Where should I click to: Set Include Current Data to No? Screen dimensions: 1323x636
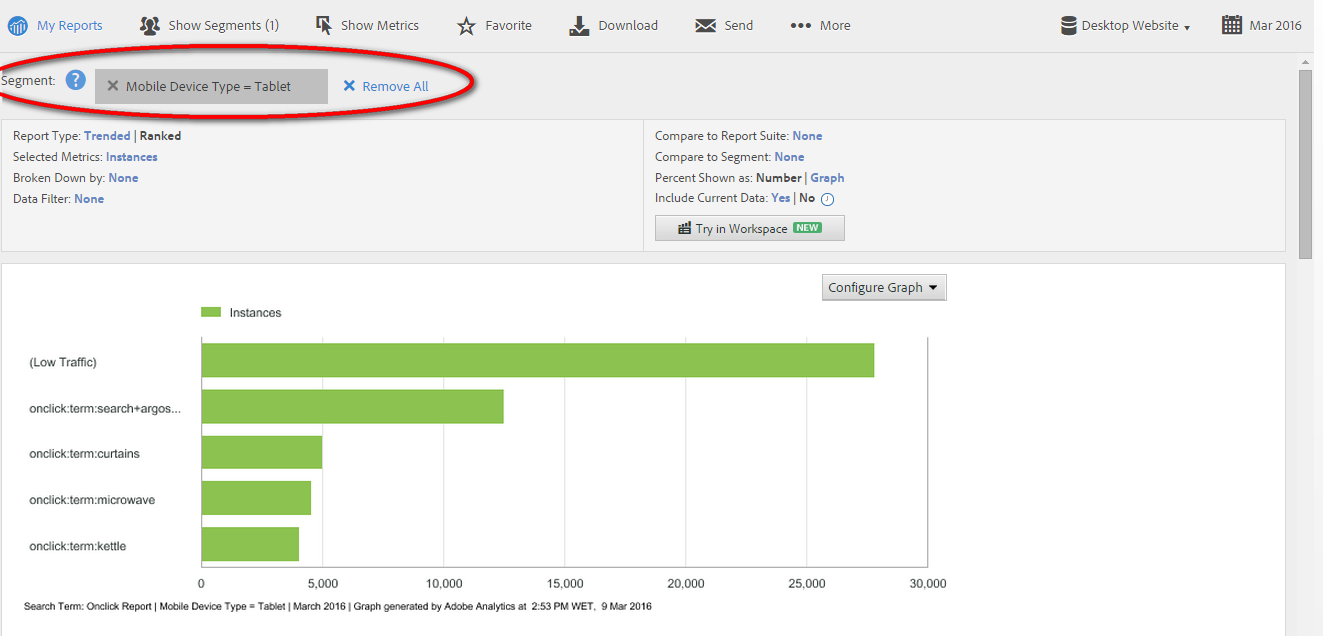tap(806, 198)
